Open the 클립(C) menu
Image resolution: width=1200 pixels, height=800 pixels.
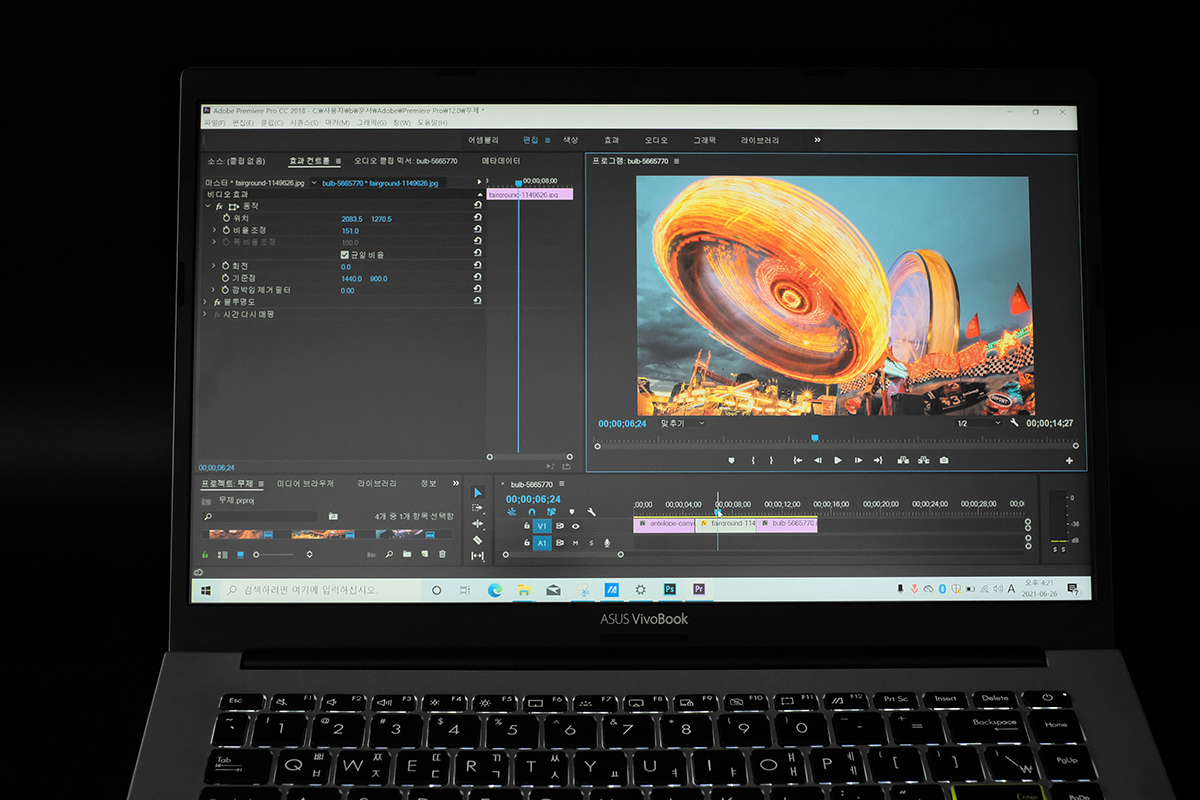[x=271, y=122]
